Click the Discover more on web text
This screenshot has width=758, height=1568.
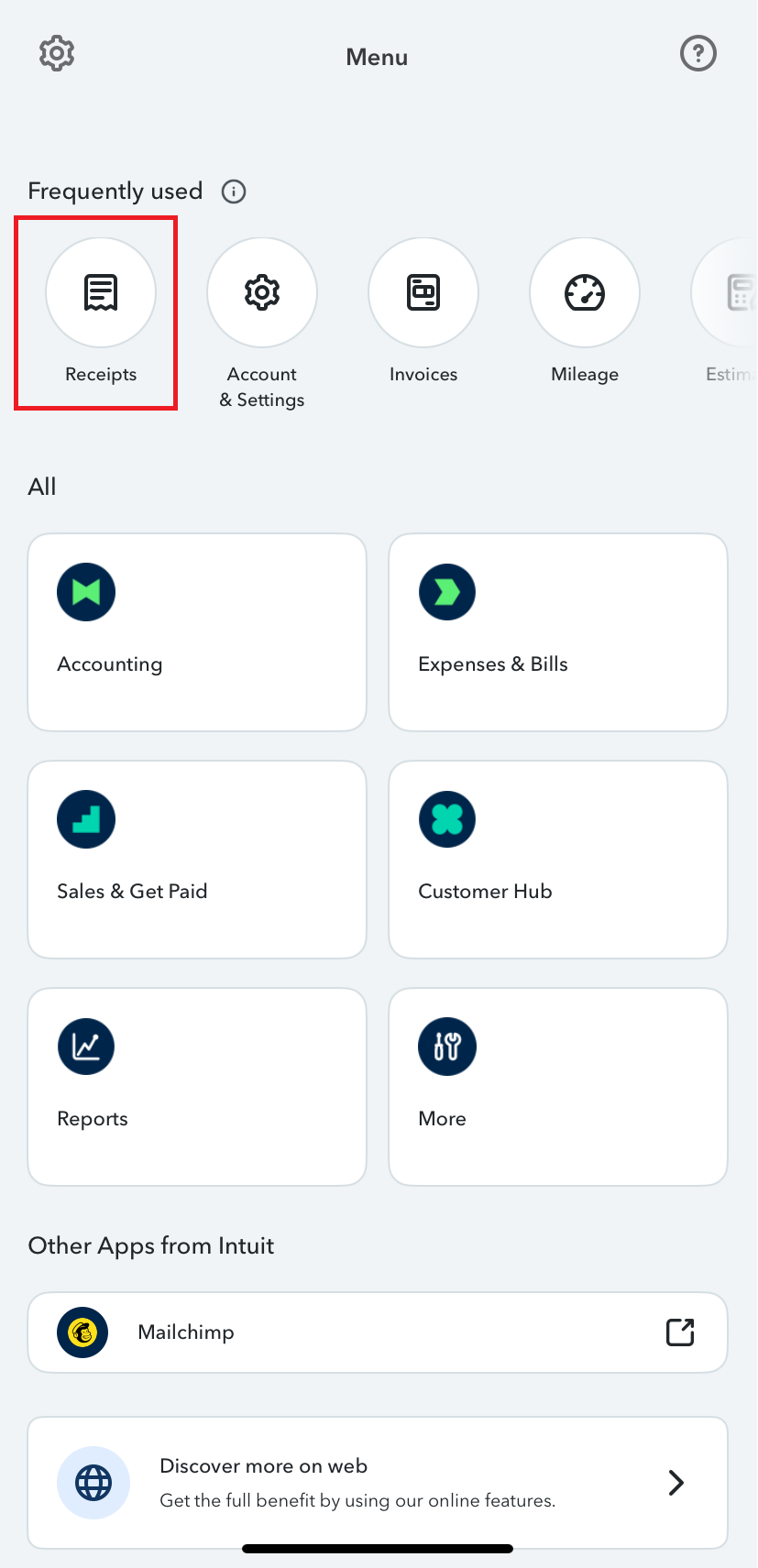tap(264, 1466)
